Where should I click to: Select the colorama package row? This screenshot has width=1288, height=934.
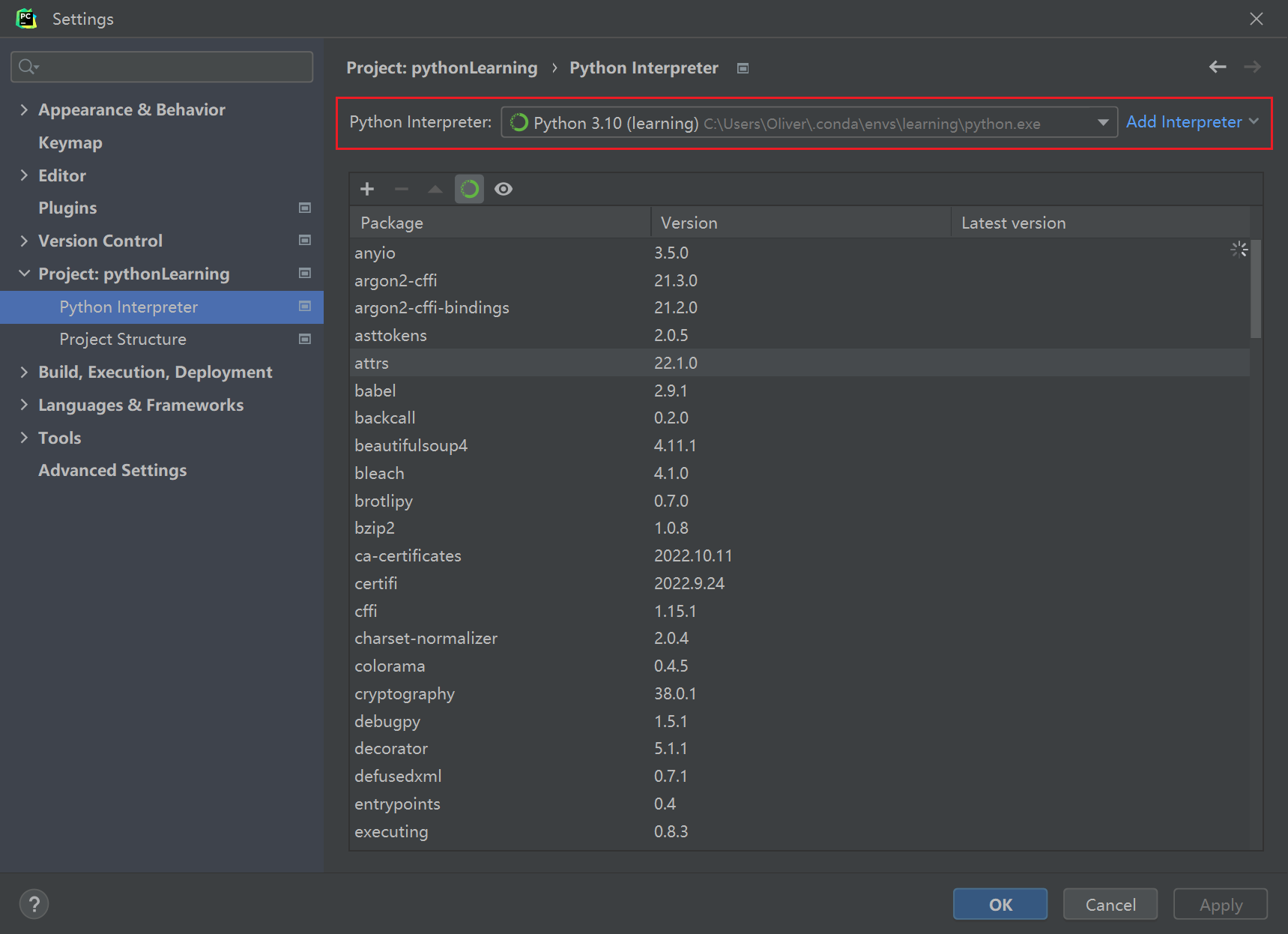coord(799,666)
